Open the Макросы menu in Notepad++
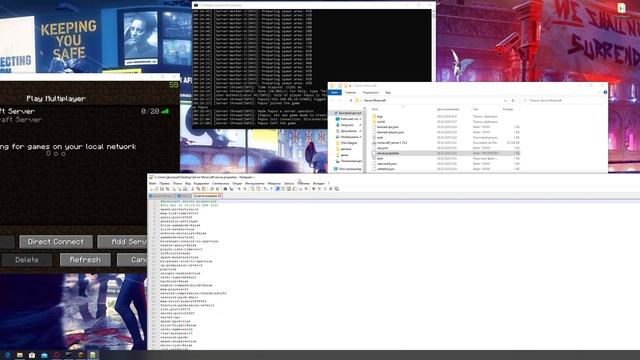640x360 pixels. click(274, 184)
